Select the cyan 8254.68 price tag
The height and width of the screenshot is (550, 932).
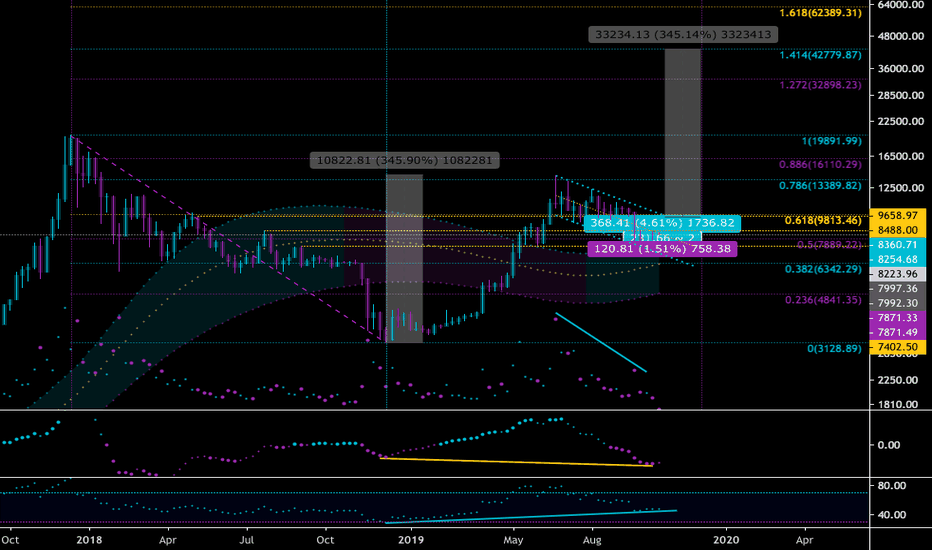click(898, 259)
